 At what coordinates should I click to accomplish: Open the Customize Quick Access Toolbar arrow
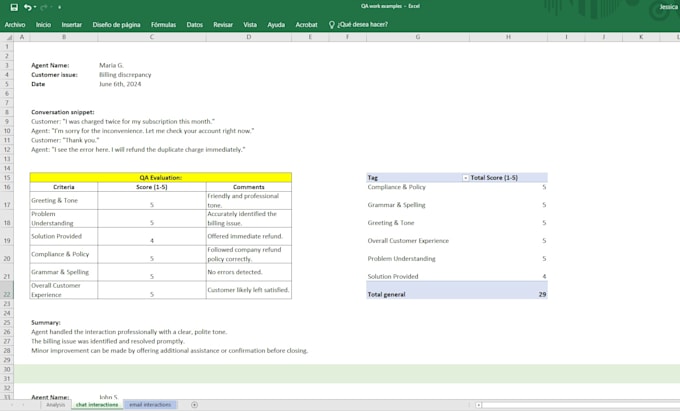coord(59,7)
